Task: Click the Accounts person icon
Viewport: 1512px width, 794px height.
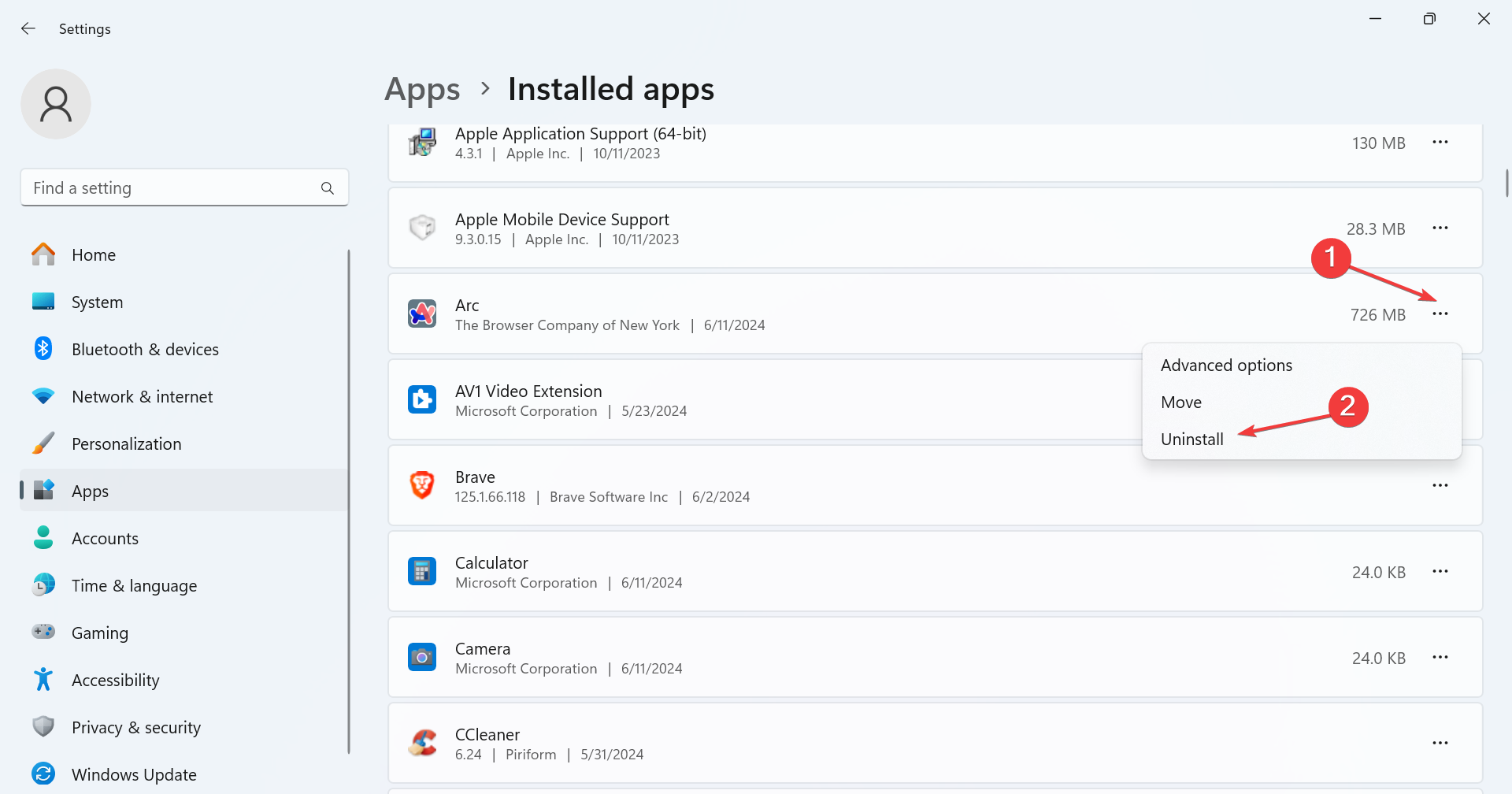Action: pyautogui.click(x=43, y=537)
